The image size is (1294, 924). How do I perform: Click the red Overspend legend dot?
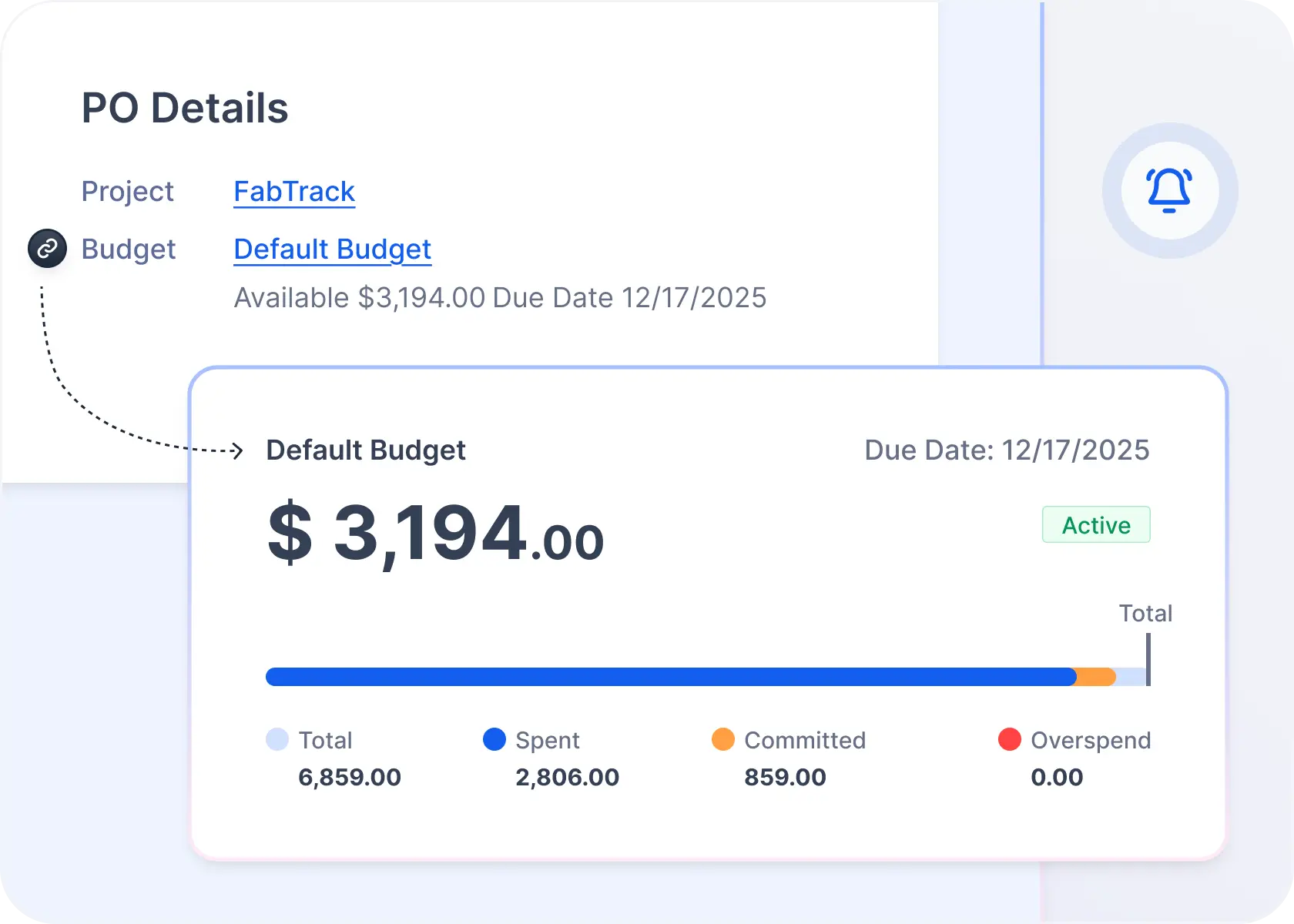[1010, 739]
